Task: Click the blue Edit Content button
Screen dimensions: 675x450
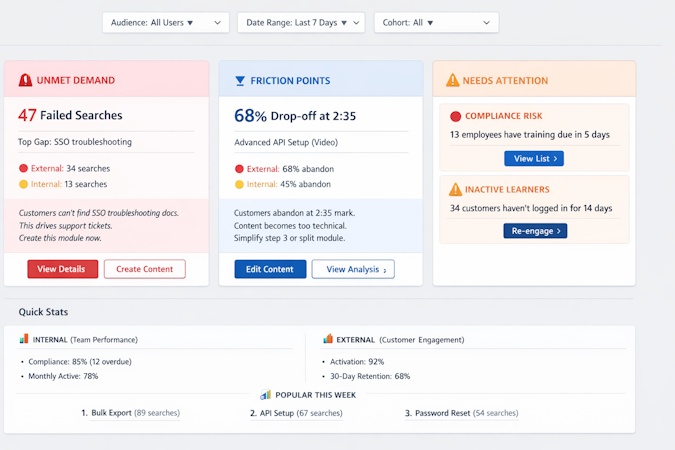Action: pos(270,269)
